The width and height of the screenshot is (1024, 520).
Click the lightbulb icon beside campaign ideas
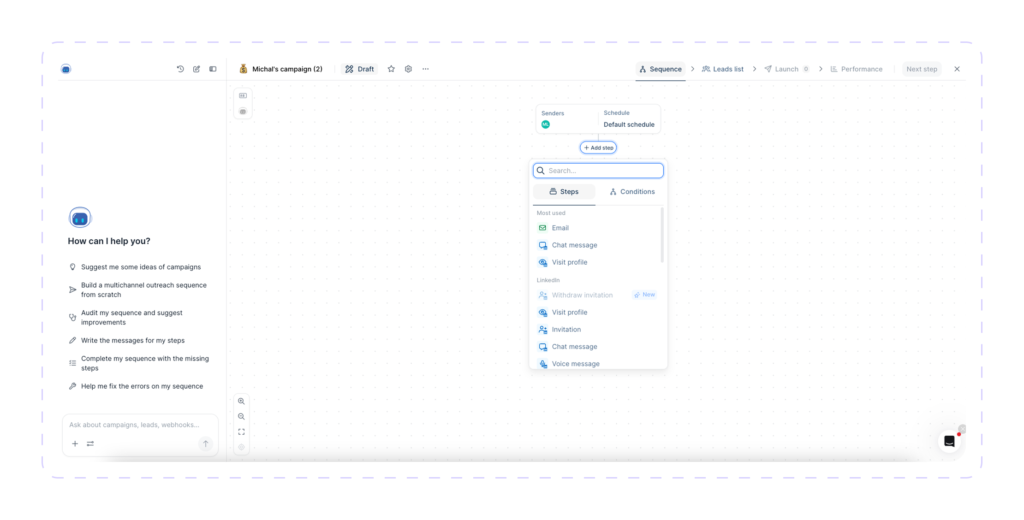[72, 267]
